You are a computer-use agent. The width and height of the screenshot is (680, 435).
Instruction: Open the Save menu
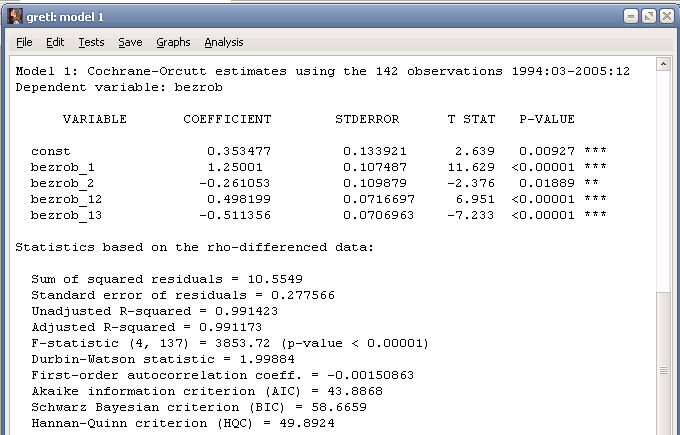(x=130, y=43)
